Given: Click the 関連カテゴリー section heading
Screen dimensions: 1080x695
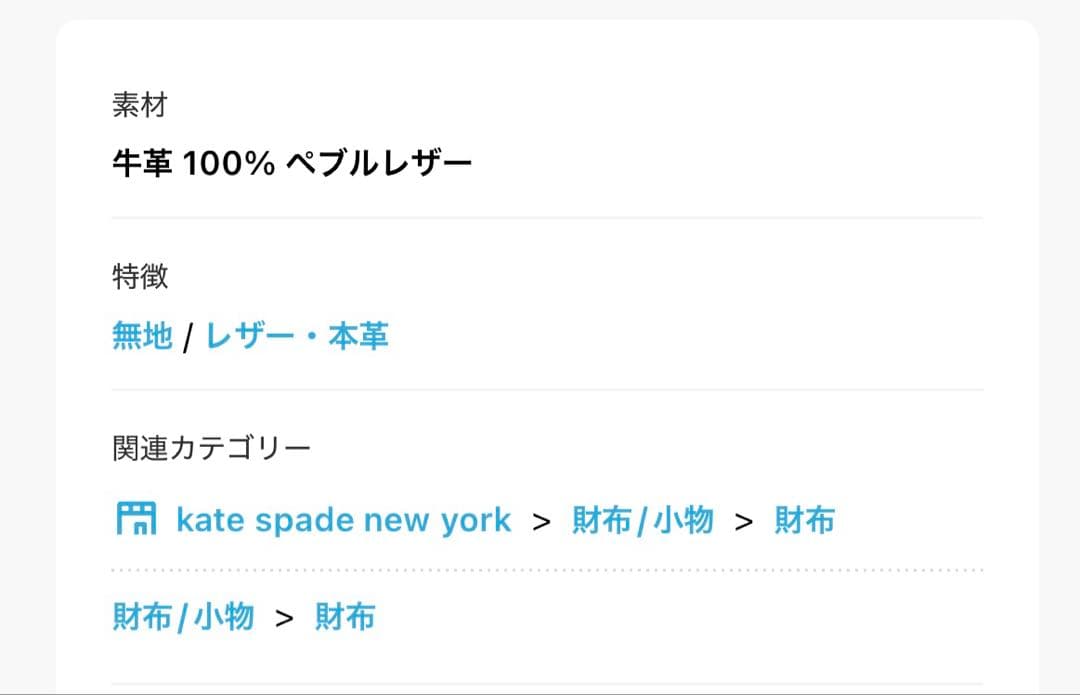Looking at the screenshot, I should [x=209, y=447].
